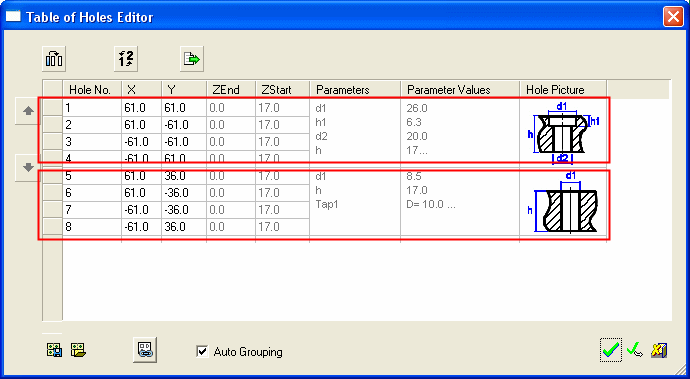
Task: Select the row header of hole 5
Action: [53, 176]
